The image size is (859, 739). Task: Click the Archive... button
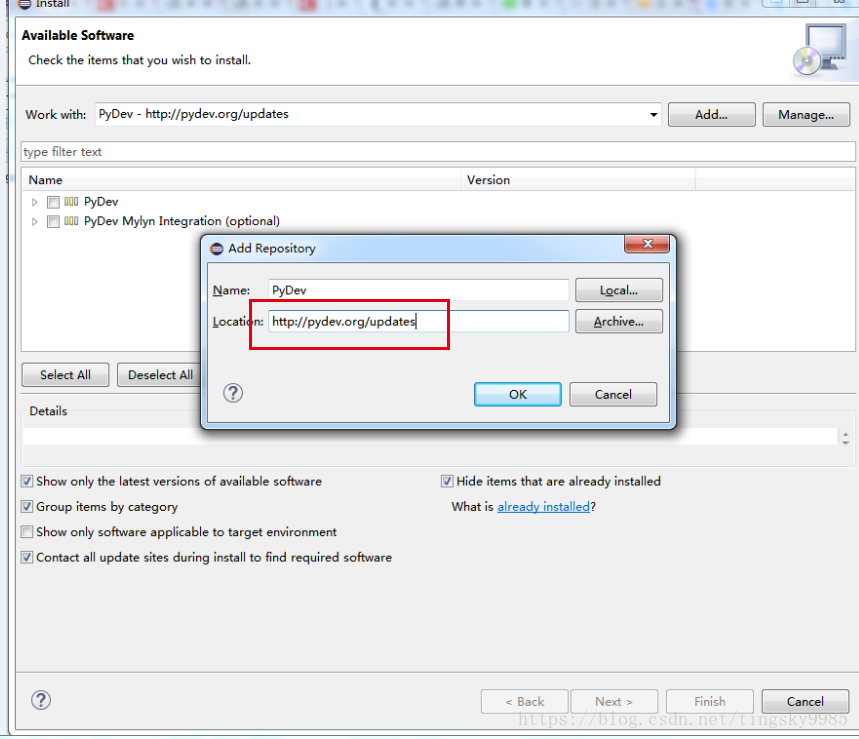(x=619, y=322)
